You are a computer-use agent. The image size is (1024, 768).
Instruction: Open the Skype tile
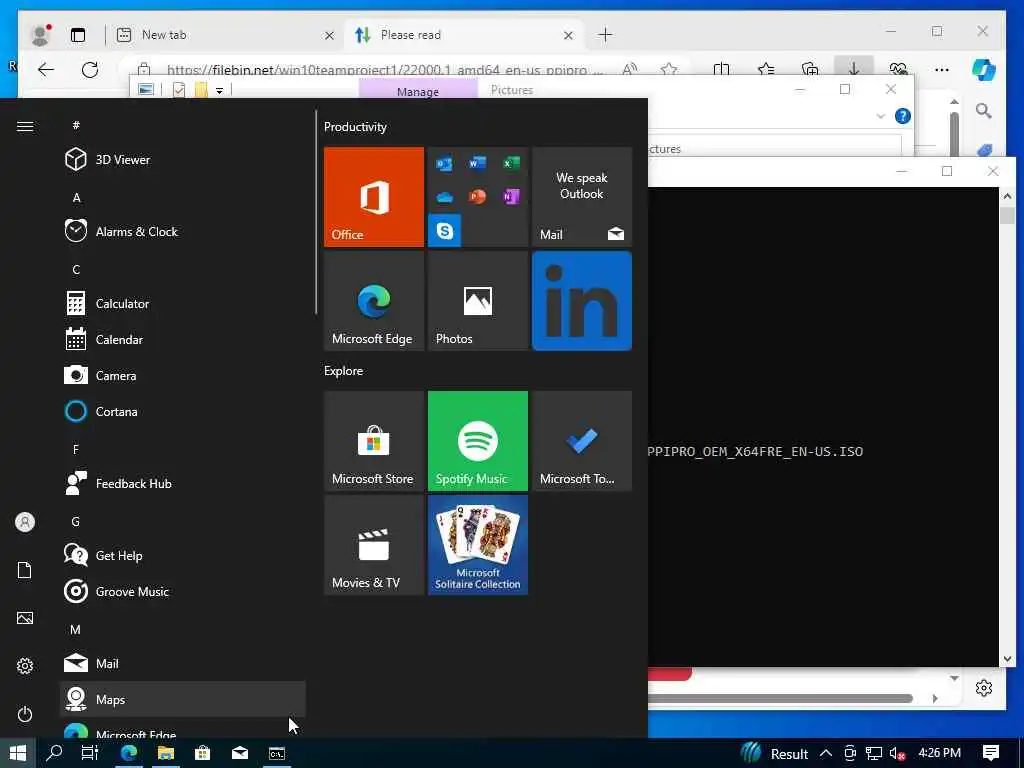[445, 231]
